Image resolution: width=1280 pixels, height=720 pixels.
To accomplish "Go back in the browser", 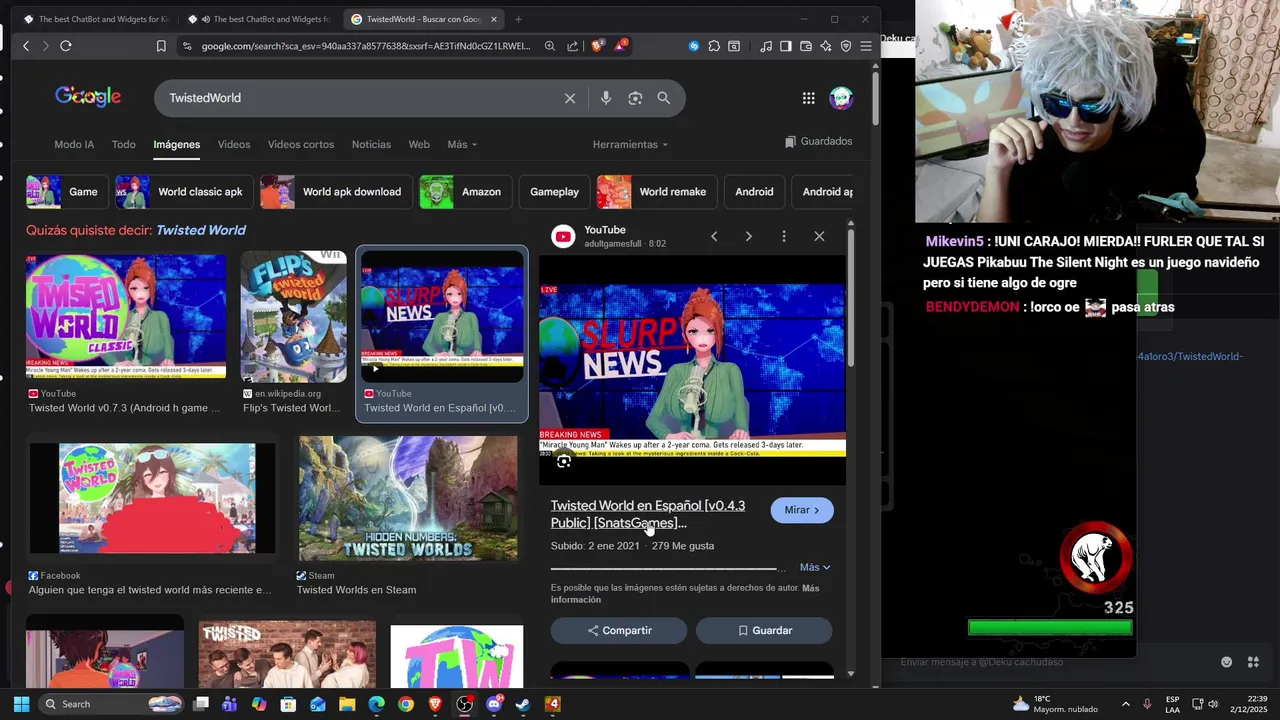I will pyautogui.click(x=26, y=46).
